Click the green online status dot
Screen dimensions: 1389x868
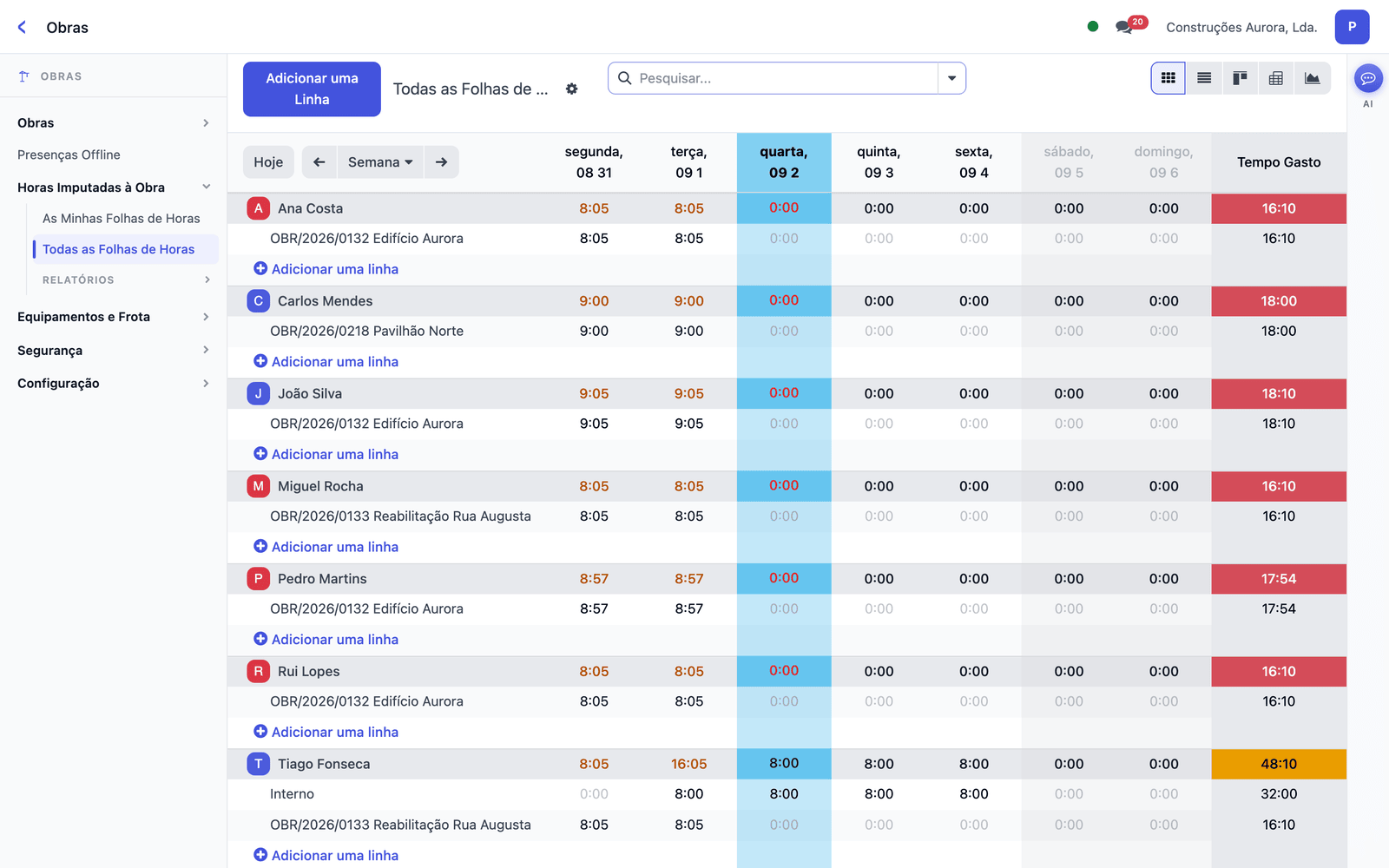(1093, 26)
